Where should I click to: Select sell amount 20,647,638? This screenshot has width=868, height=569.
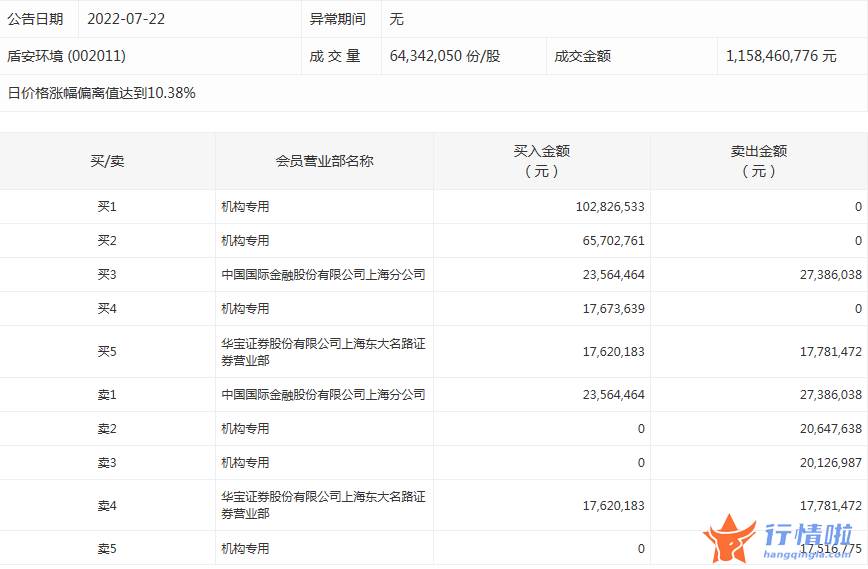pyautogui.click(x=830, y=428)
